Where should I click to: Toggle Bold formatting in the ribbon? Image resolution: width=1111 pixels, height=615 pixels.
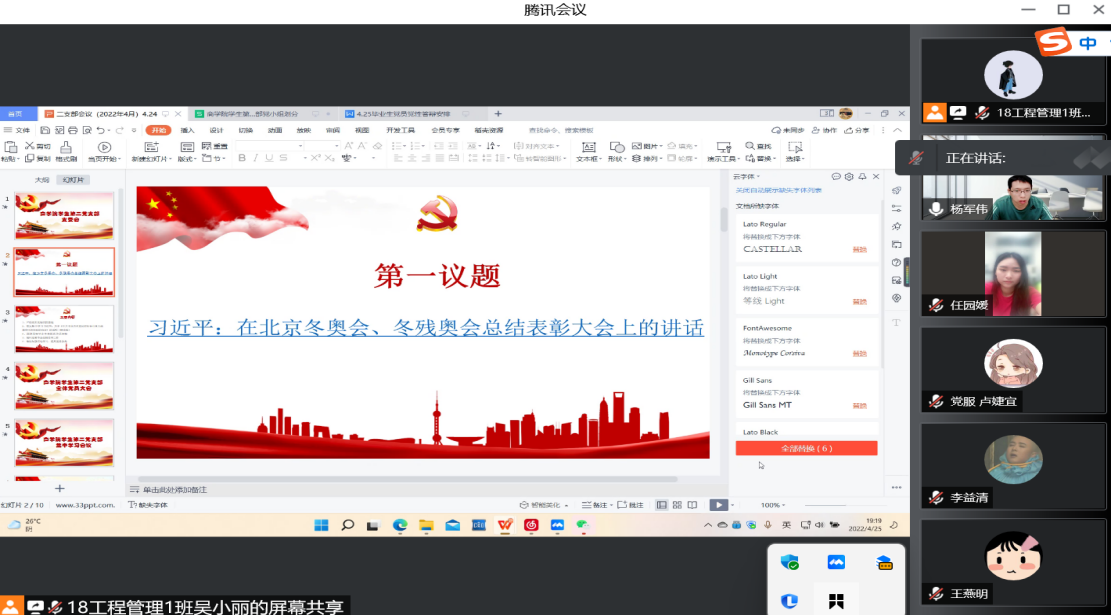(x=242, y=158)
